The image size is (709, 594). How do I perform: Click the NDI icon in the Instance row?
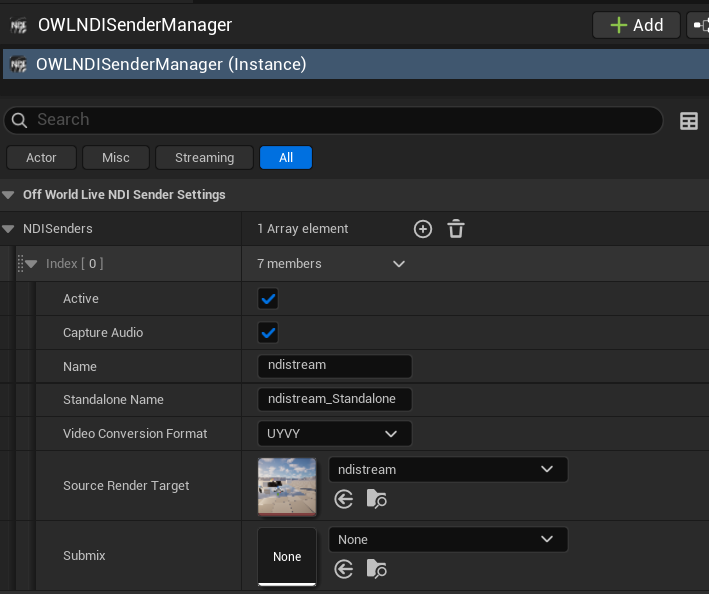(19, 64)
